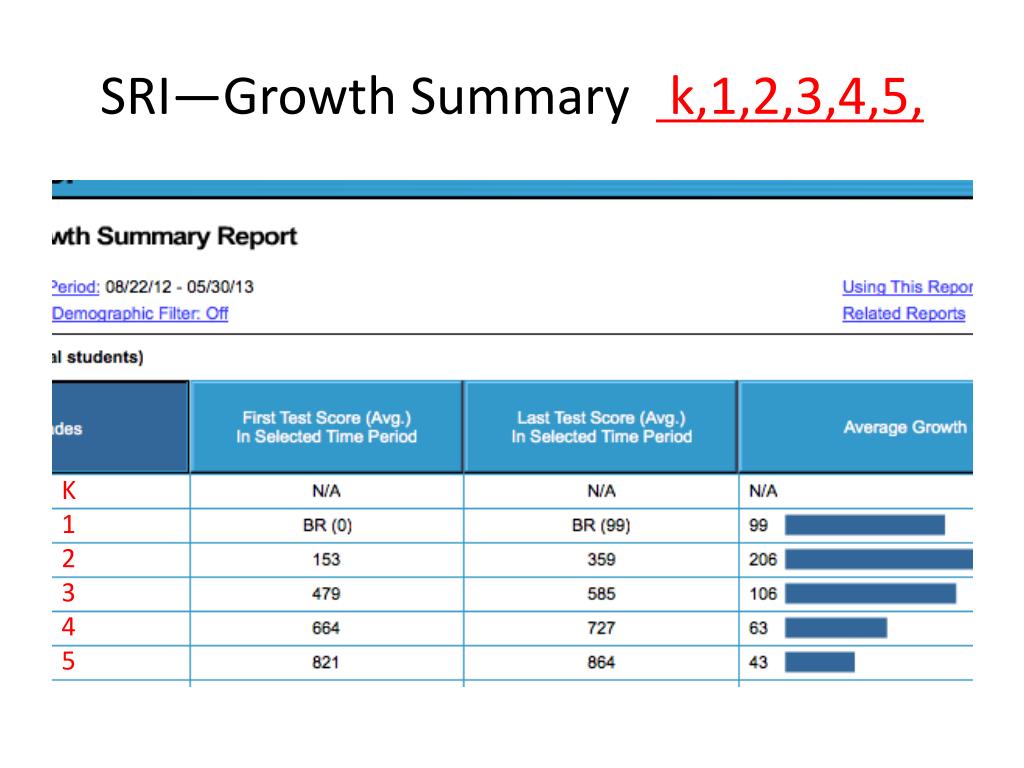Select the First Test Score (Avg.) column header
This screenshot has width=1024, height=768.
tap(327, 427)
